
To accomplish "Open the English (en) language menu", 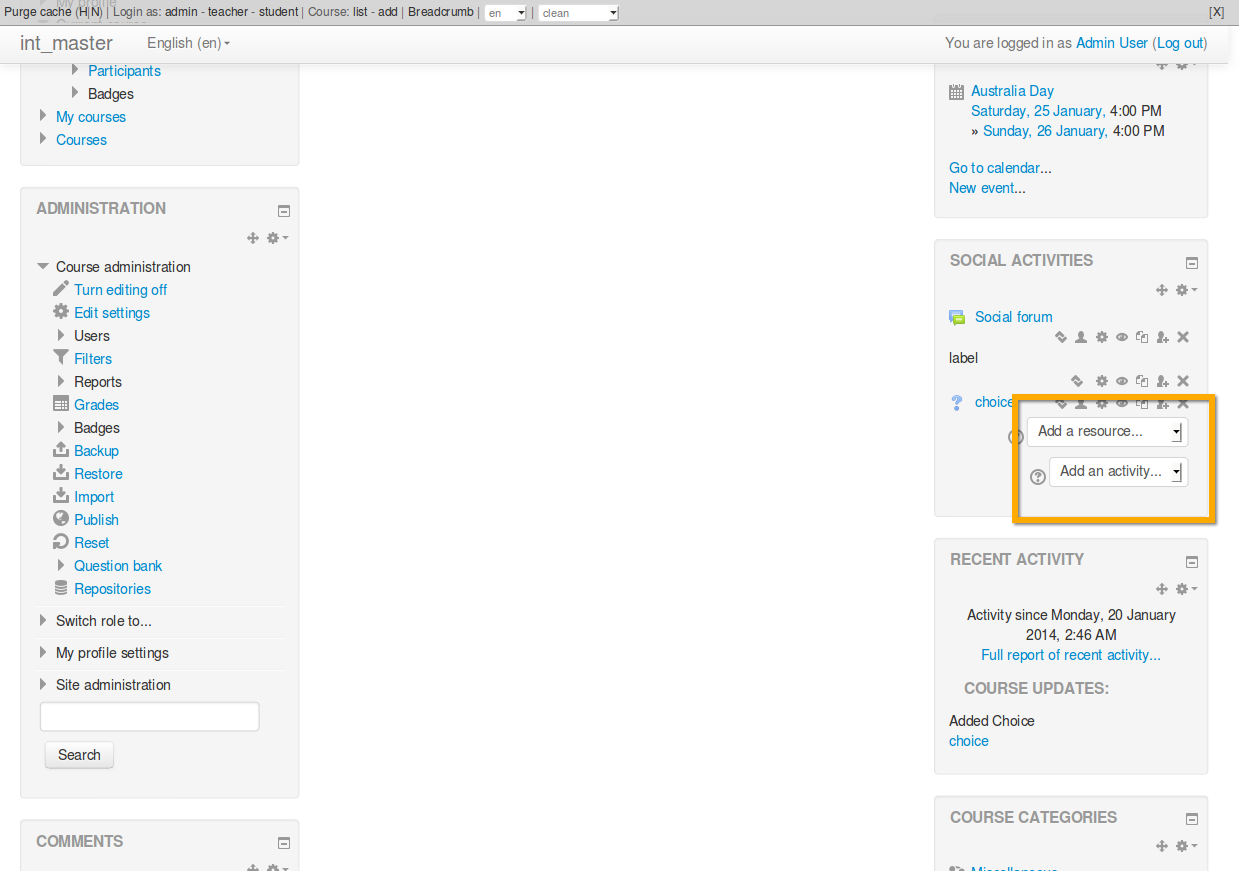I will tap(188, 43).
